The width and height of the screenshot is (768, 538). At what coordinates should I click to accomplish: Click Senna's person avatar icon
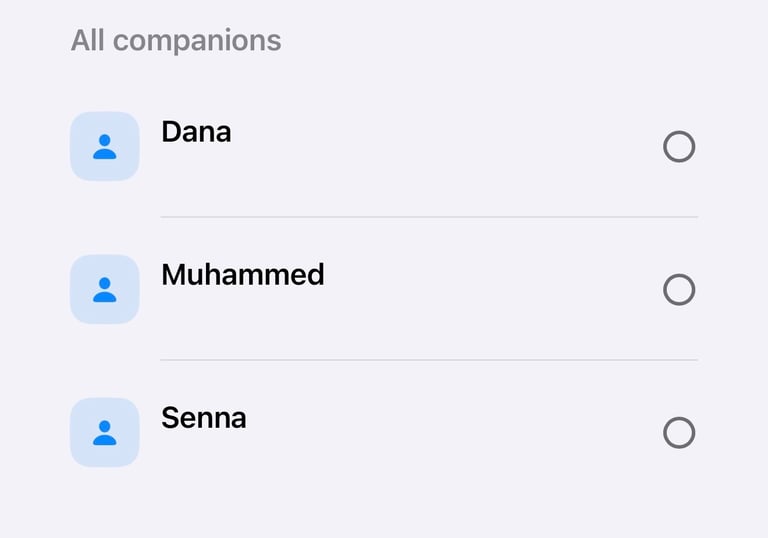click(104, 432)
